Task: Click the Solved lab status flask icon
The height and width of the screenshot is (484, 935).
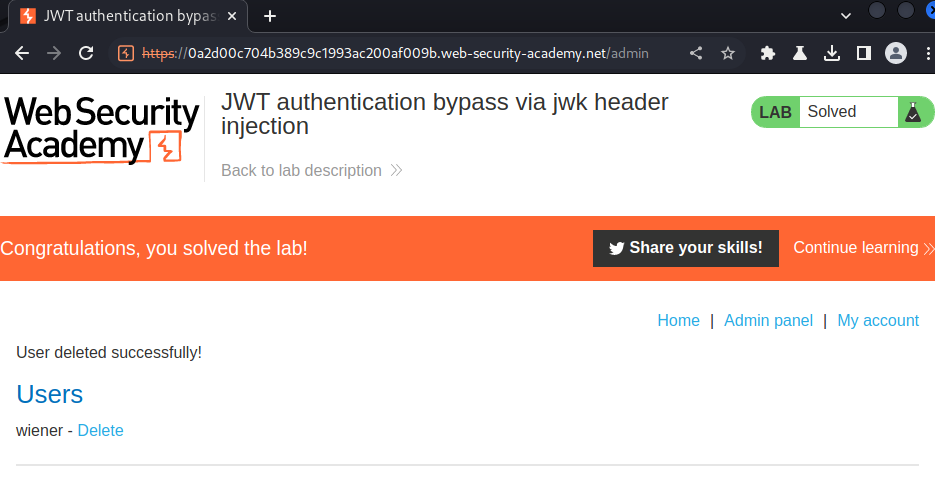Action: tap(913, 112)
